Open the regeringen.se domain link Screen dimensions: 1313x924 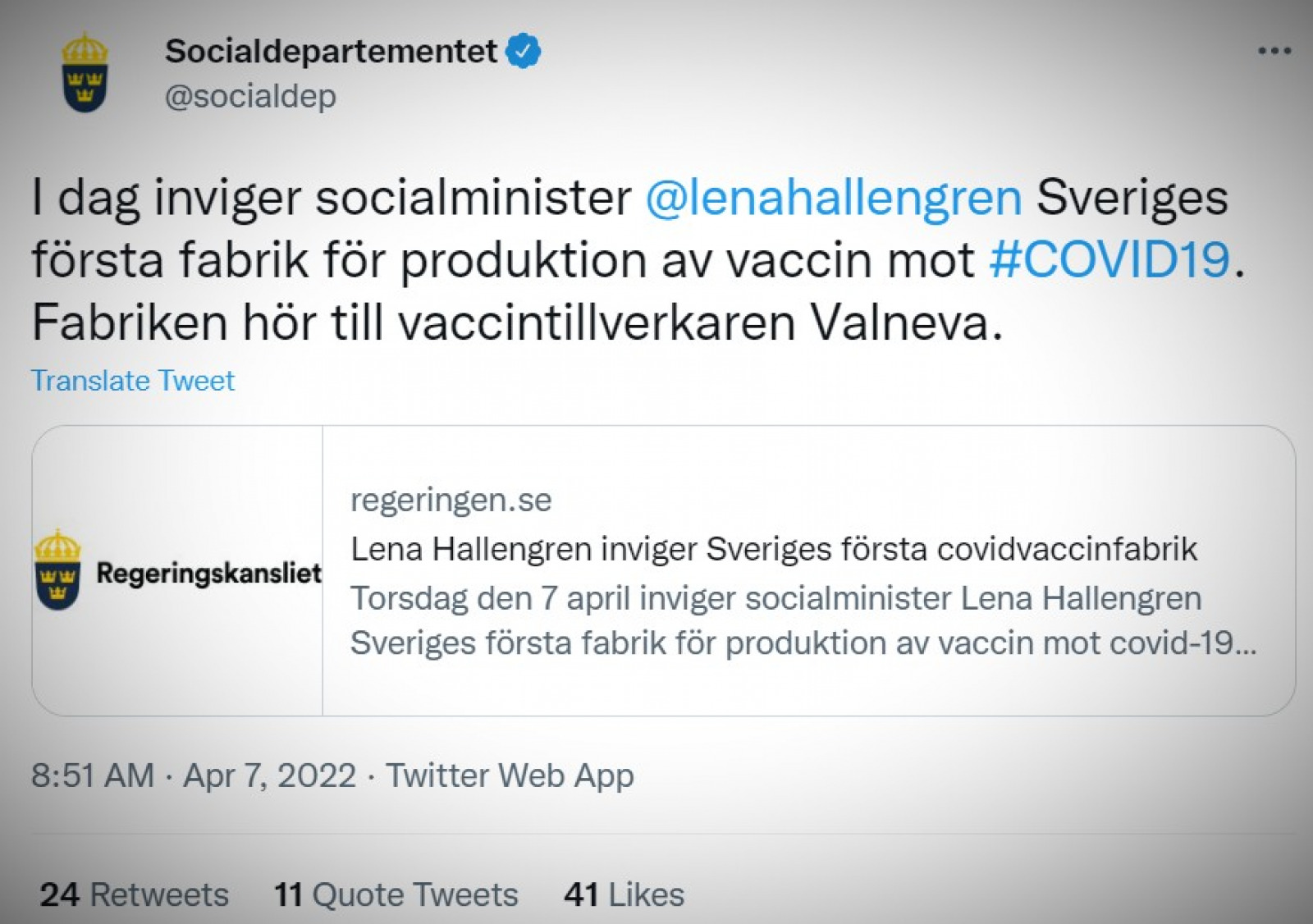pos(451,500)
